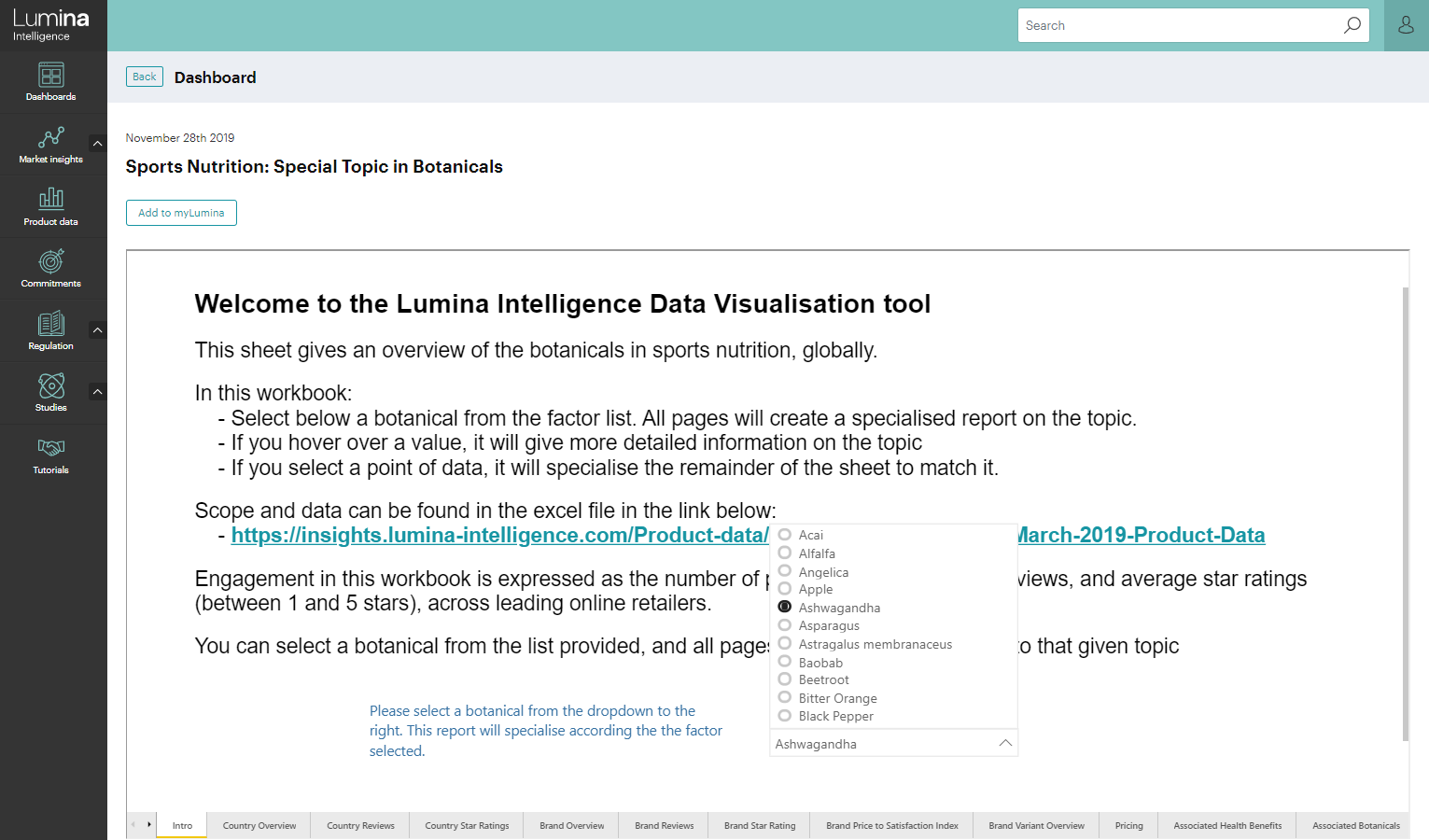The image size is (1429, 840).
Task: Expand the Studies submenu chevron
Action: click(x=97, y=391)
